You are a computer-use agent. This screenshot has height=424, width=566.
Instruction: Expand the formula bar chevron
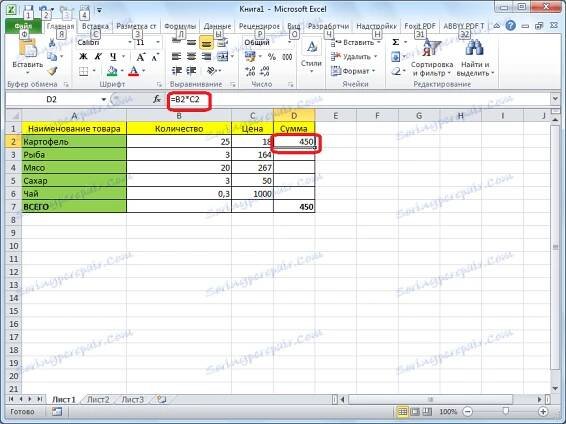[555, 99]
